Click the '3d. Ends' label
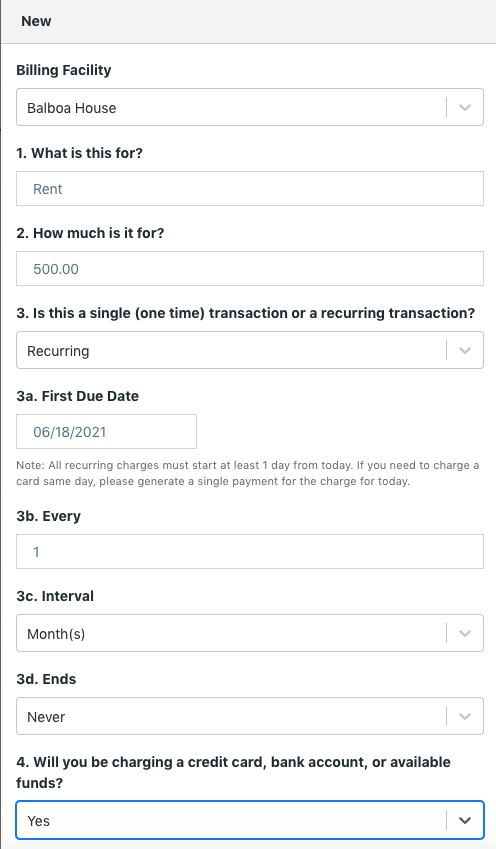Viewport: 496px width, 849px height. [x=46, y=679]
